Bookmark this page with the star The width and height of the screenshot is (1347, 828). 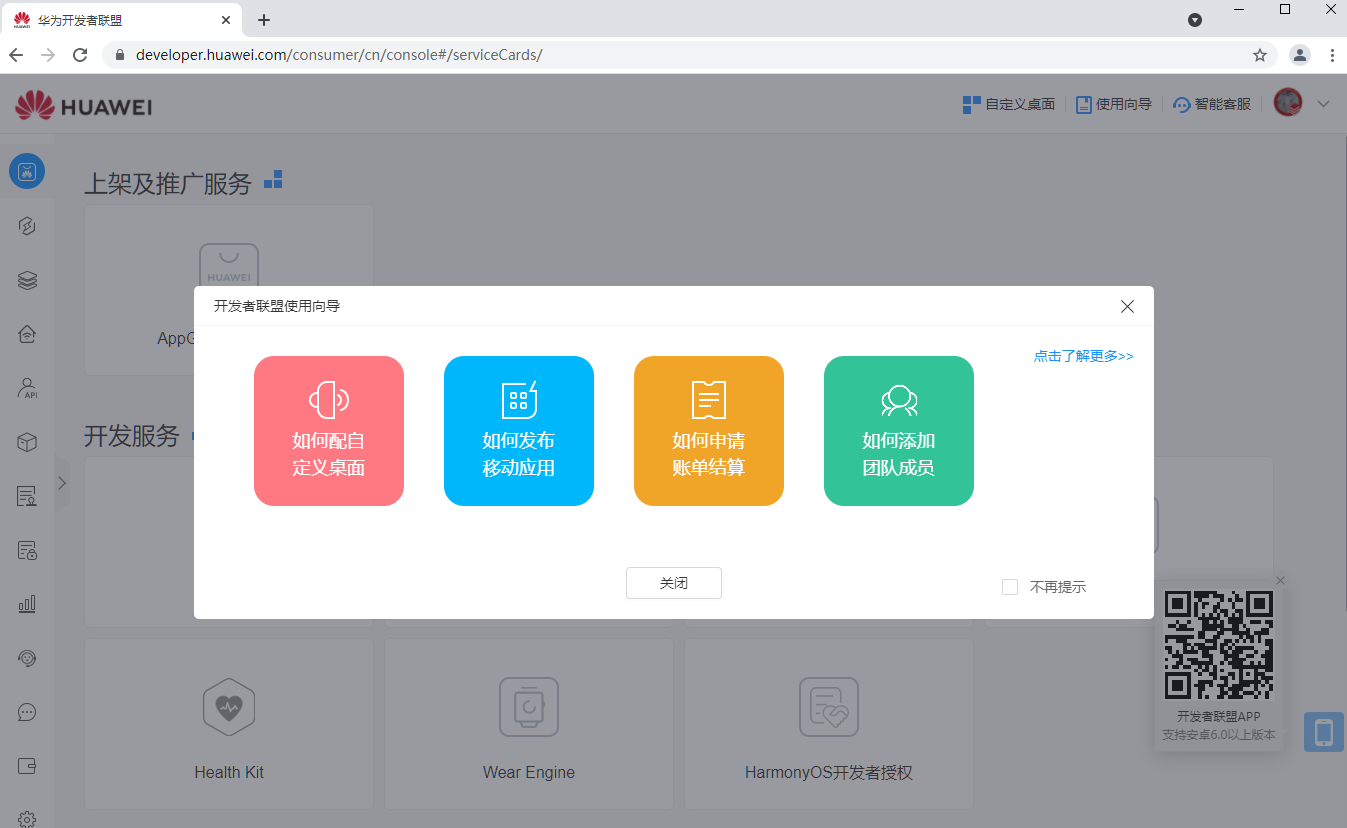1260,55
